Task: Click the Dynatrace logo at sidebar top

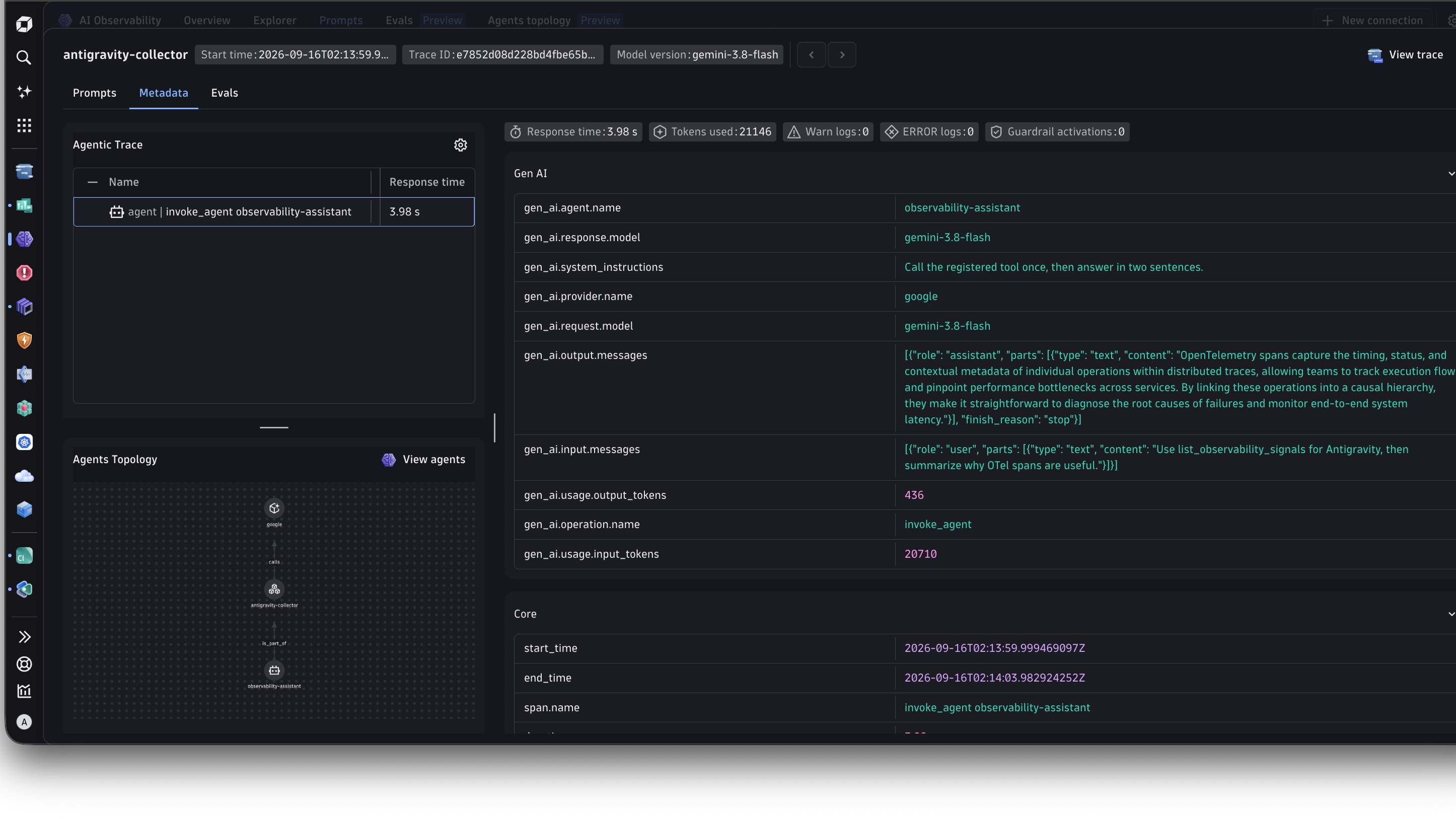Action: (24, 24)
